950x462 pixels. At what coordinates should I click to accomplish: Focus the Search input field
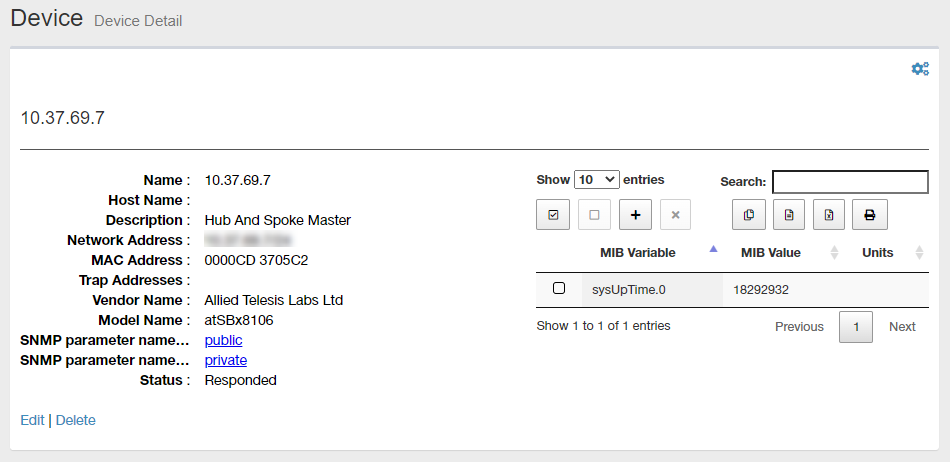(x=850, y=182)
